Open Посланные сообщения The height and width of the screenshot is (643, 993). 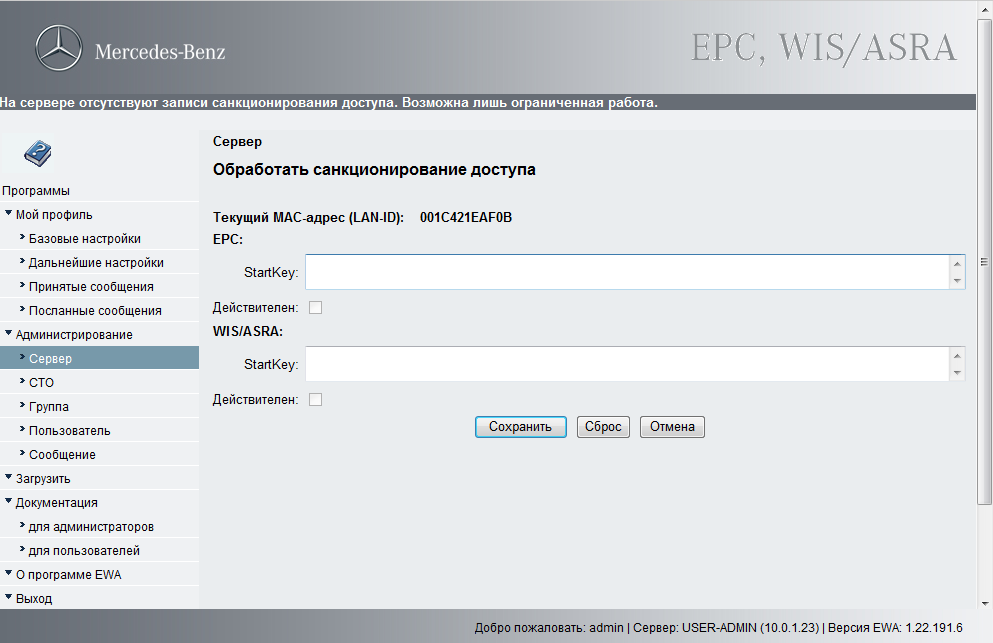click(95, 311)
